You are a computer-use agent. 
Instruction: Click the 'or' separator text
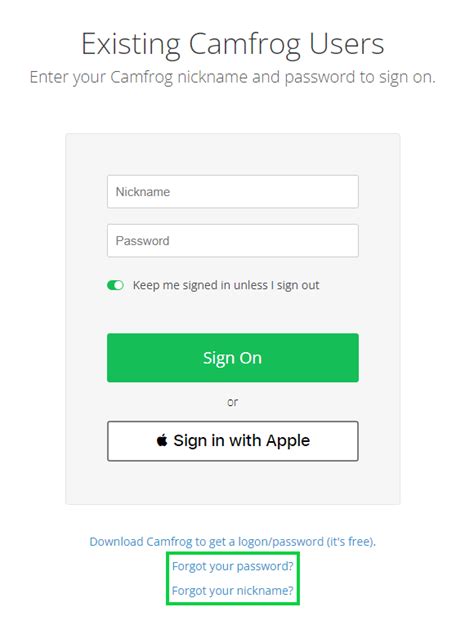click(x=232, y=402)
